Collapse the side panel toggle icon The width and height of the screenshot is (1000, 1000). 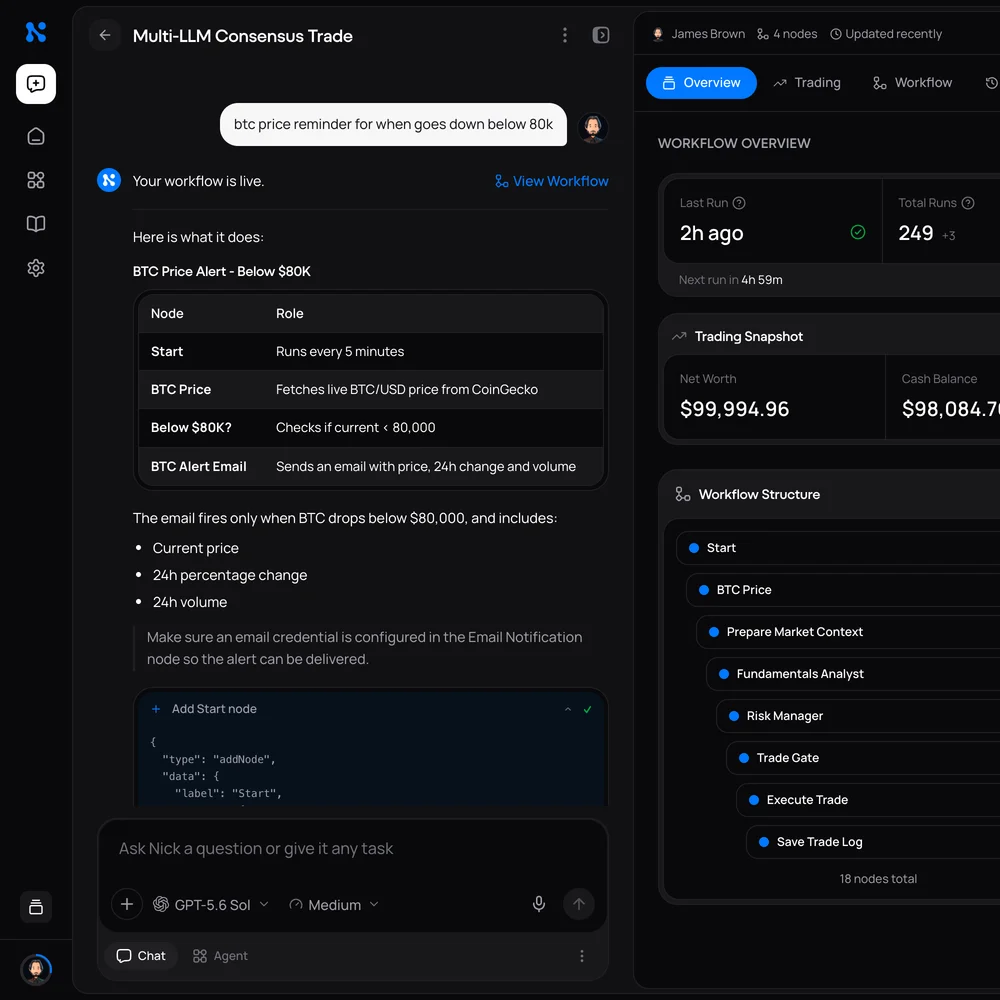(601, 35)
